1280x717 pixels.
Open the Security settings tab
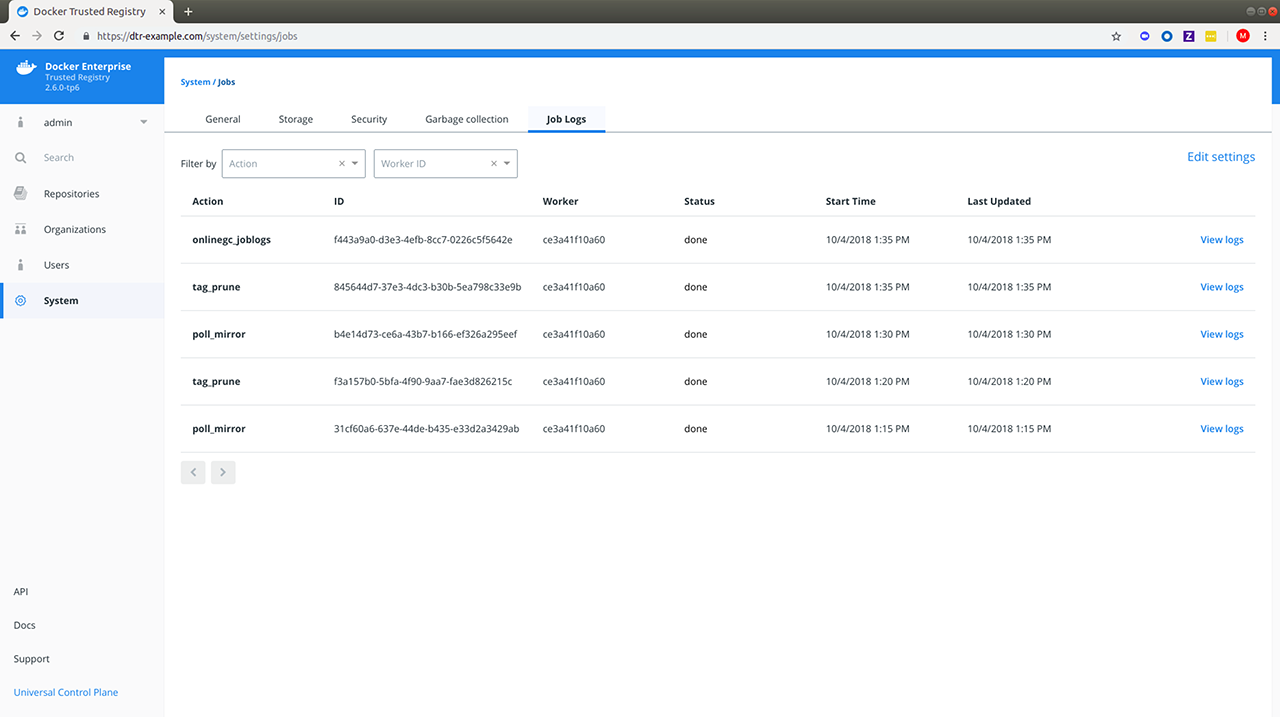pyautogui.click(x=369, y=119)
